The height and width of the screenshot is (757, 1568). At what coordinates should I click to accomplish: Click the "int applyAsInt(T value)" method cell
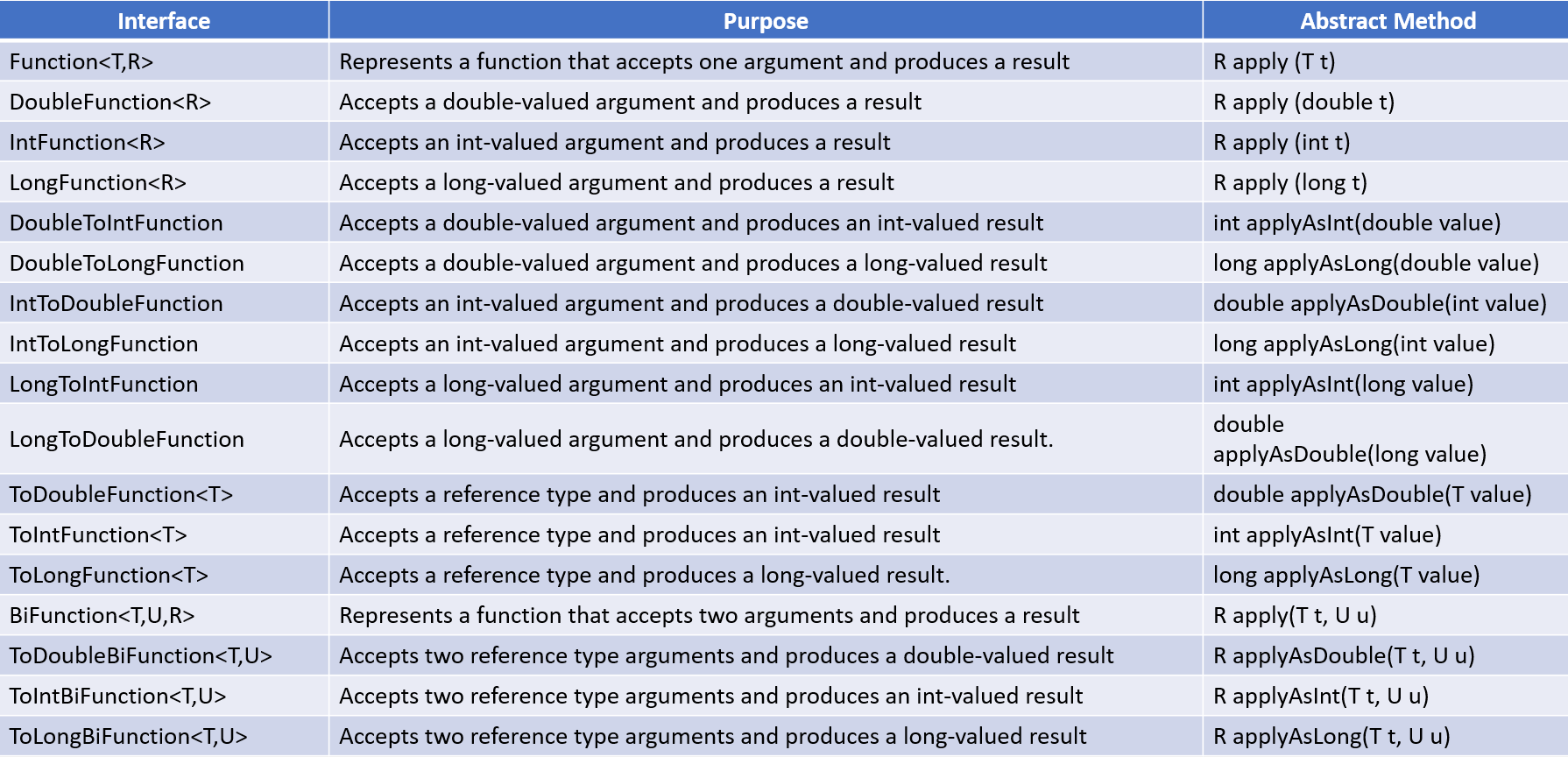click(1327, 535)
